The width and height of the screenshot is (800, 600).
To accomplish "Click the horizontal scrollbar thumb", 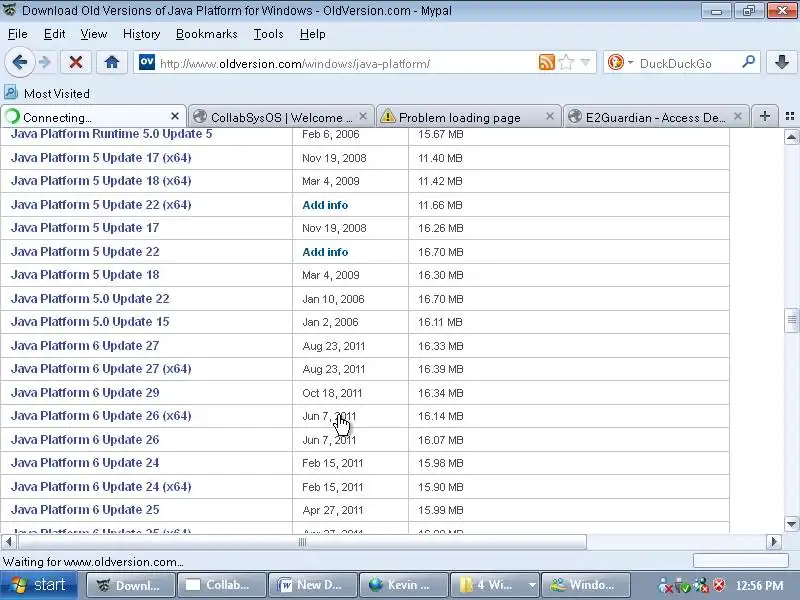I will point(302,542).
